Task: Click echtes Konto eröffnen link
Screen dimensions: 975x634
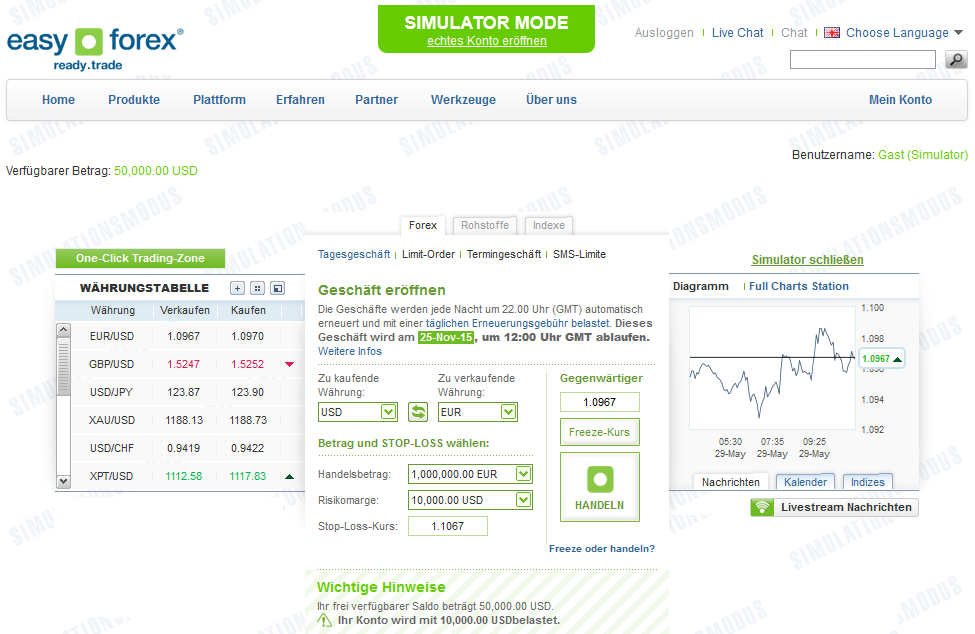Action: [487, 41]
